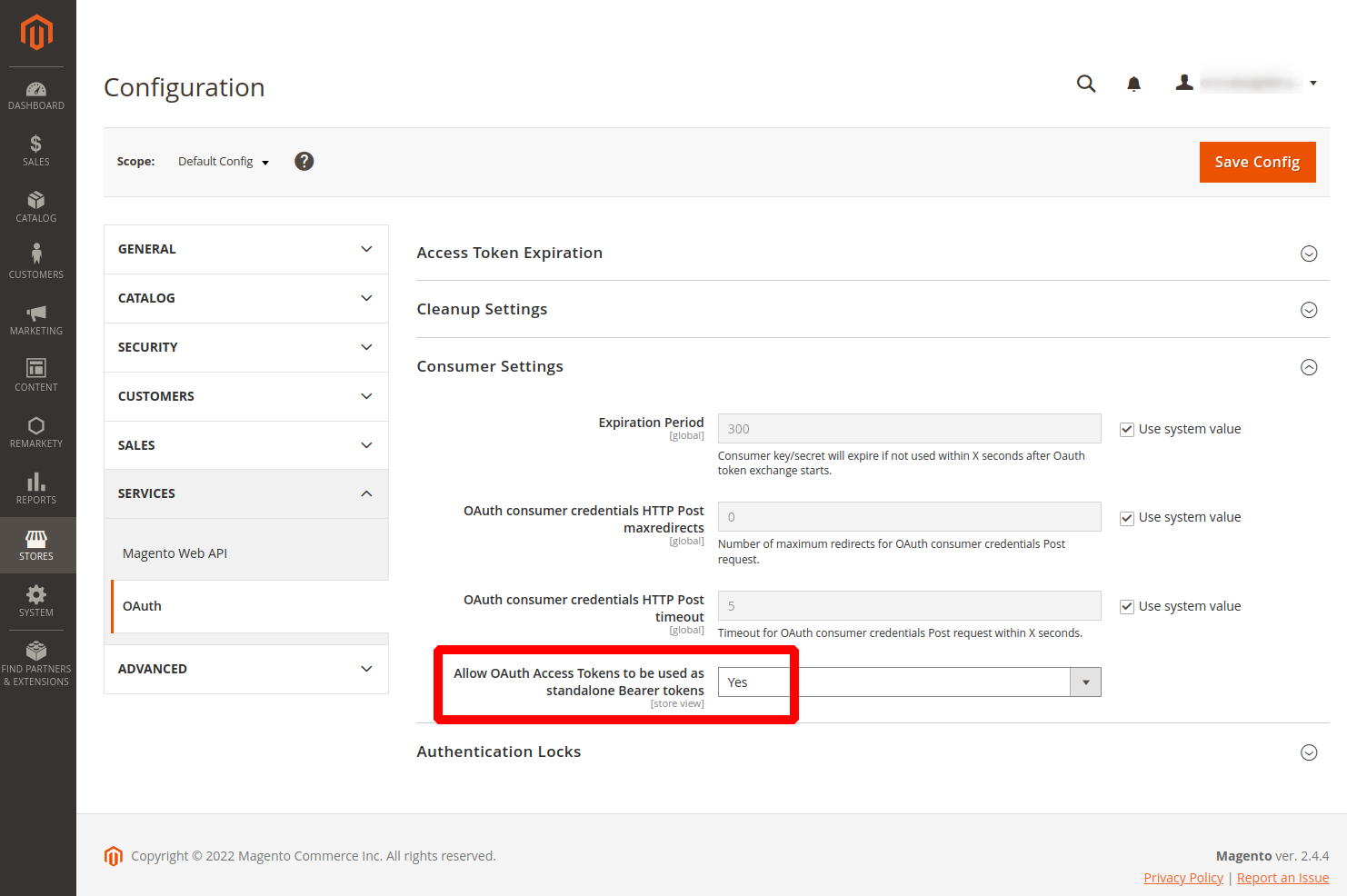Image resolution: width=1347 pixels, height=896 pixels.
Task: Open the Bearer tokens Yes dropdown
Action: click(909, 682)
